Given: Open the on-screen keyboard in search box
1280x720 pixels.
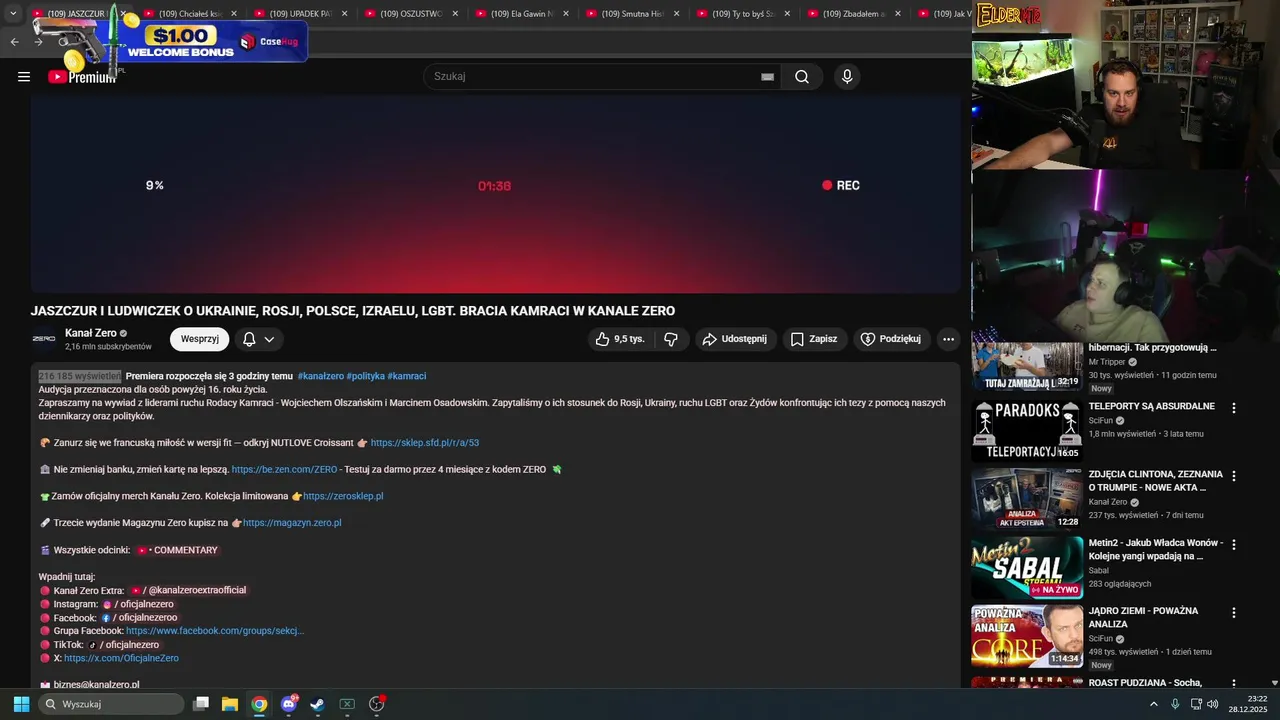Looking at the screenshot, I should (767, 77).
